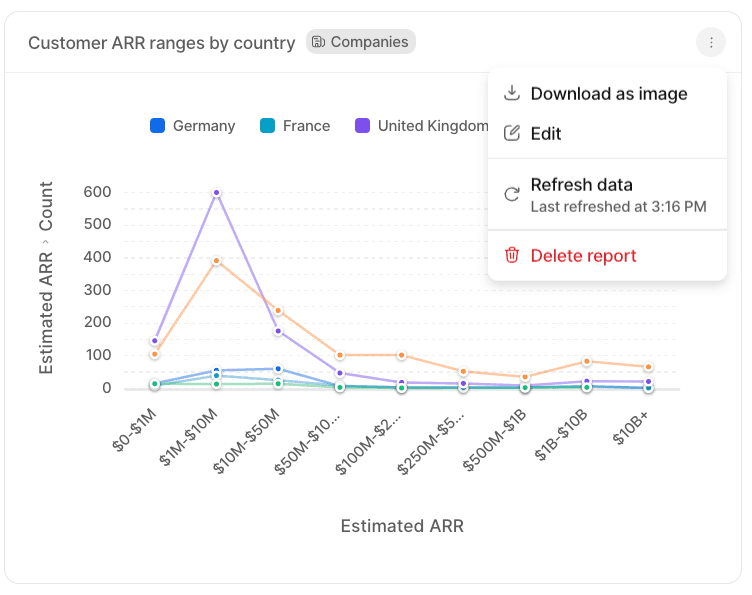The height and width of the screenshot is (595, 752).
Task: Click the circular refresh arrow icon
Action: click(512, 195)
